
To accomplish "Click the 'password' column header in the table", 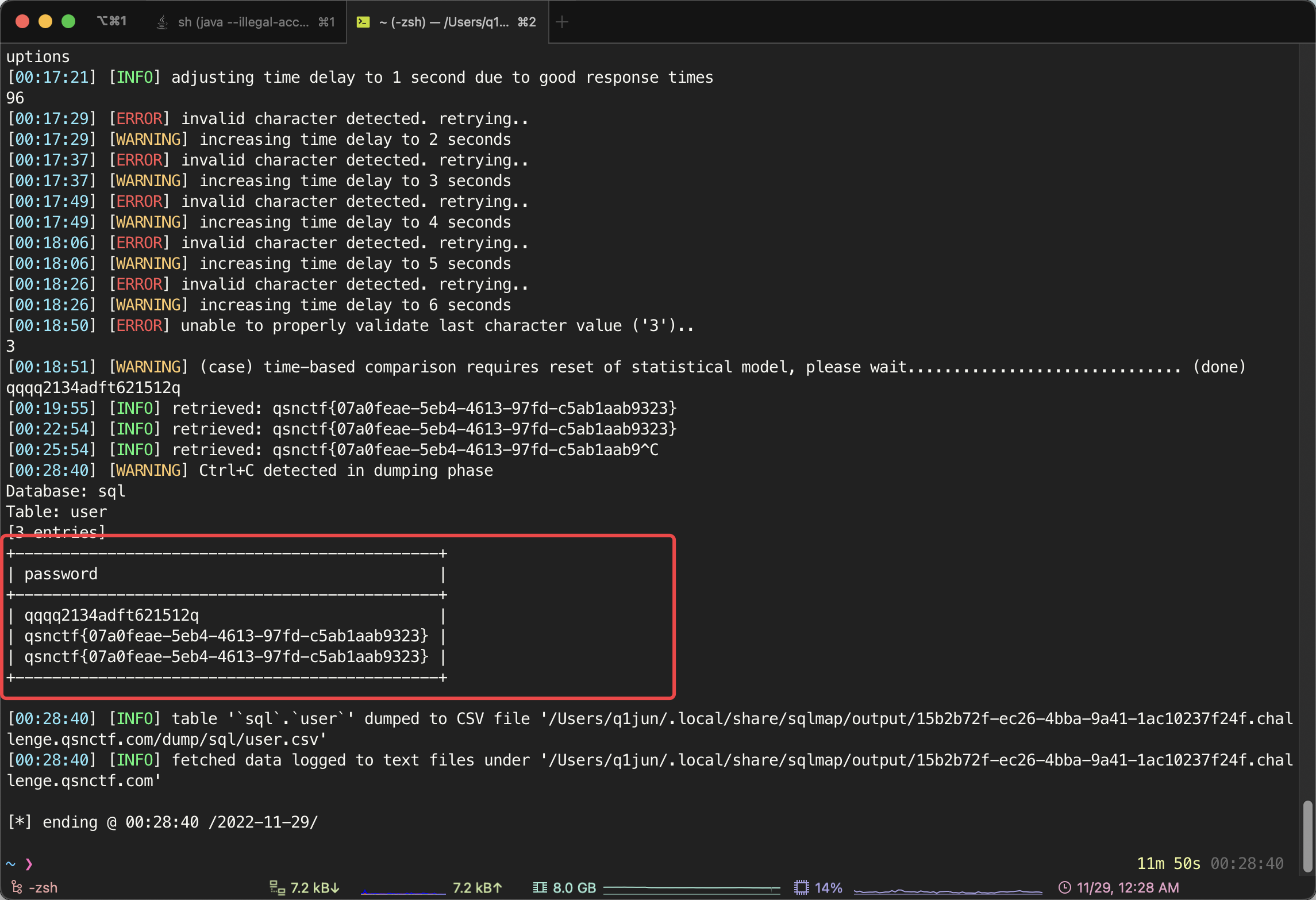I will pyautogui.click(x=61, y=574).
